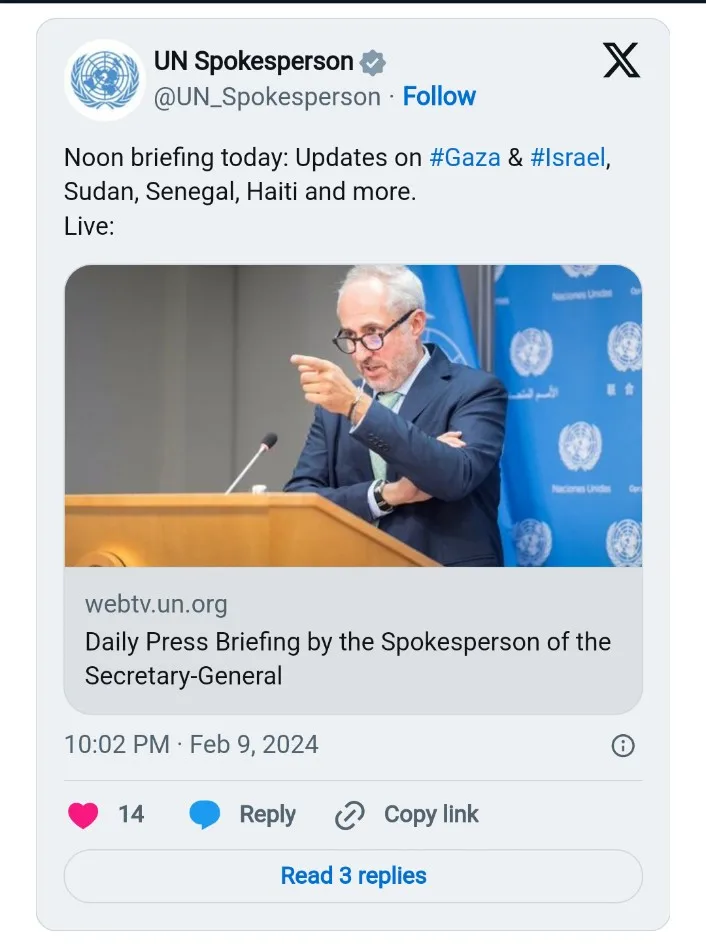Open the X logo in tweet header
Image resolution: width=706 pixels, height=951 pixels.
click(x=621, y=62)
